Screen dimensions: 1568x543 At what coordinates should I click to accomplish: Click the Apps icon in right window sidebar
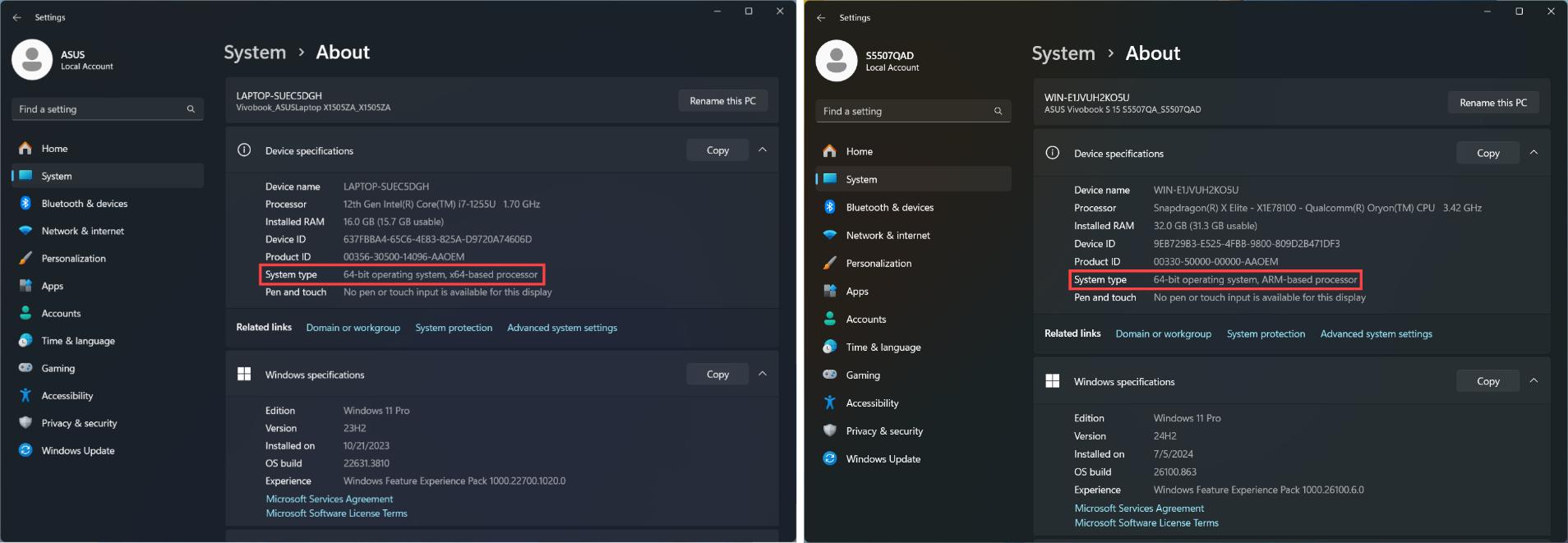[829, 291]
